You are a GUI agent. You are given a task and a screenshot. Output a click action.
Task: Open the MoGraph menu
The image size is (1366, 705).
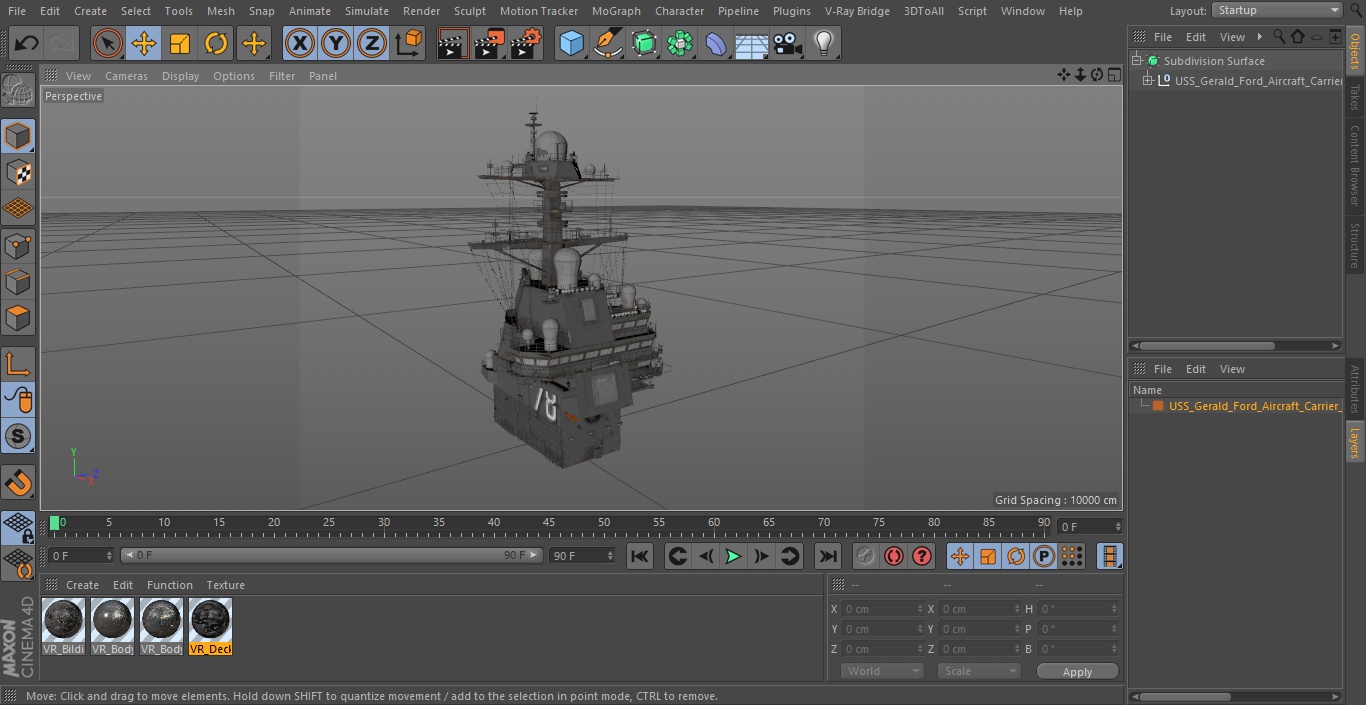click(616, 11)
